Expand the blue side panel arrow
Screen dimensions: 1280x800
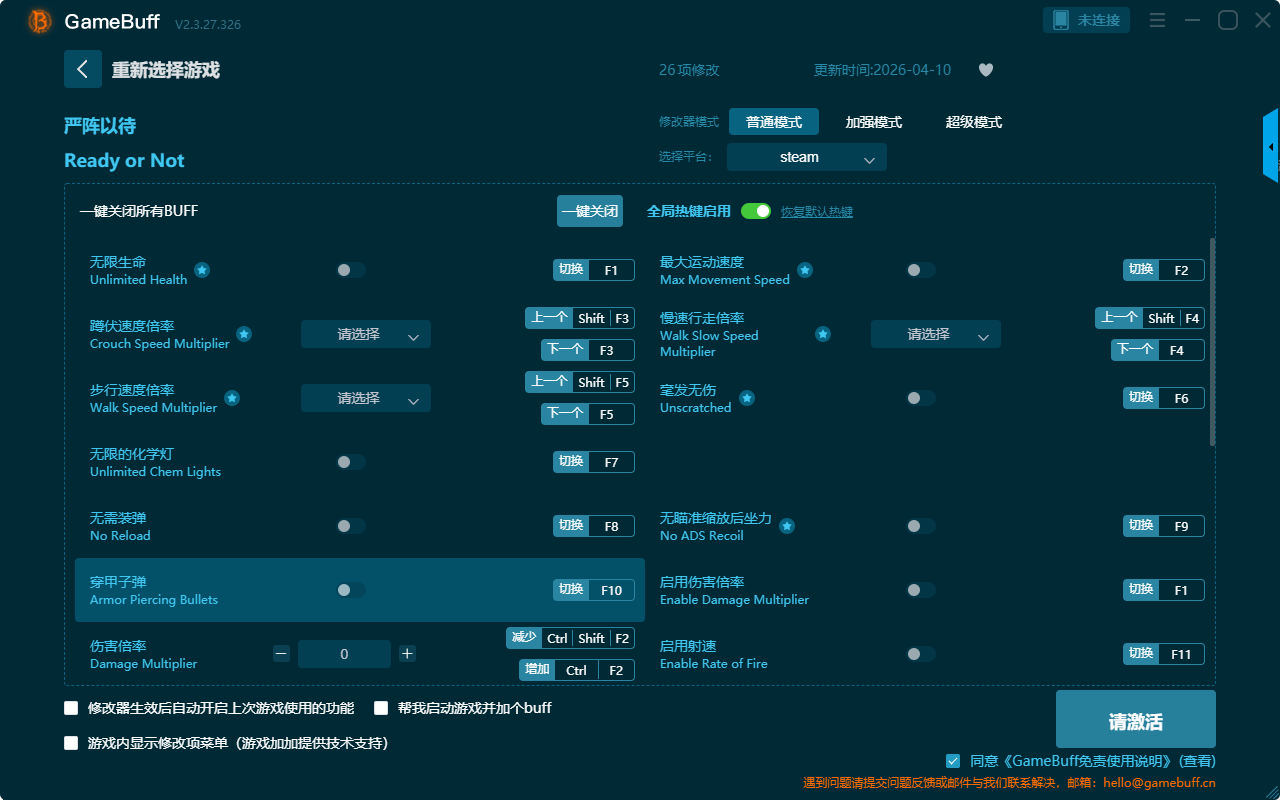coord(1271,147)
